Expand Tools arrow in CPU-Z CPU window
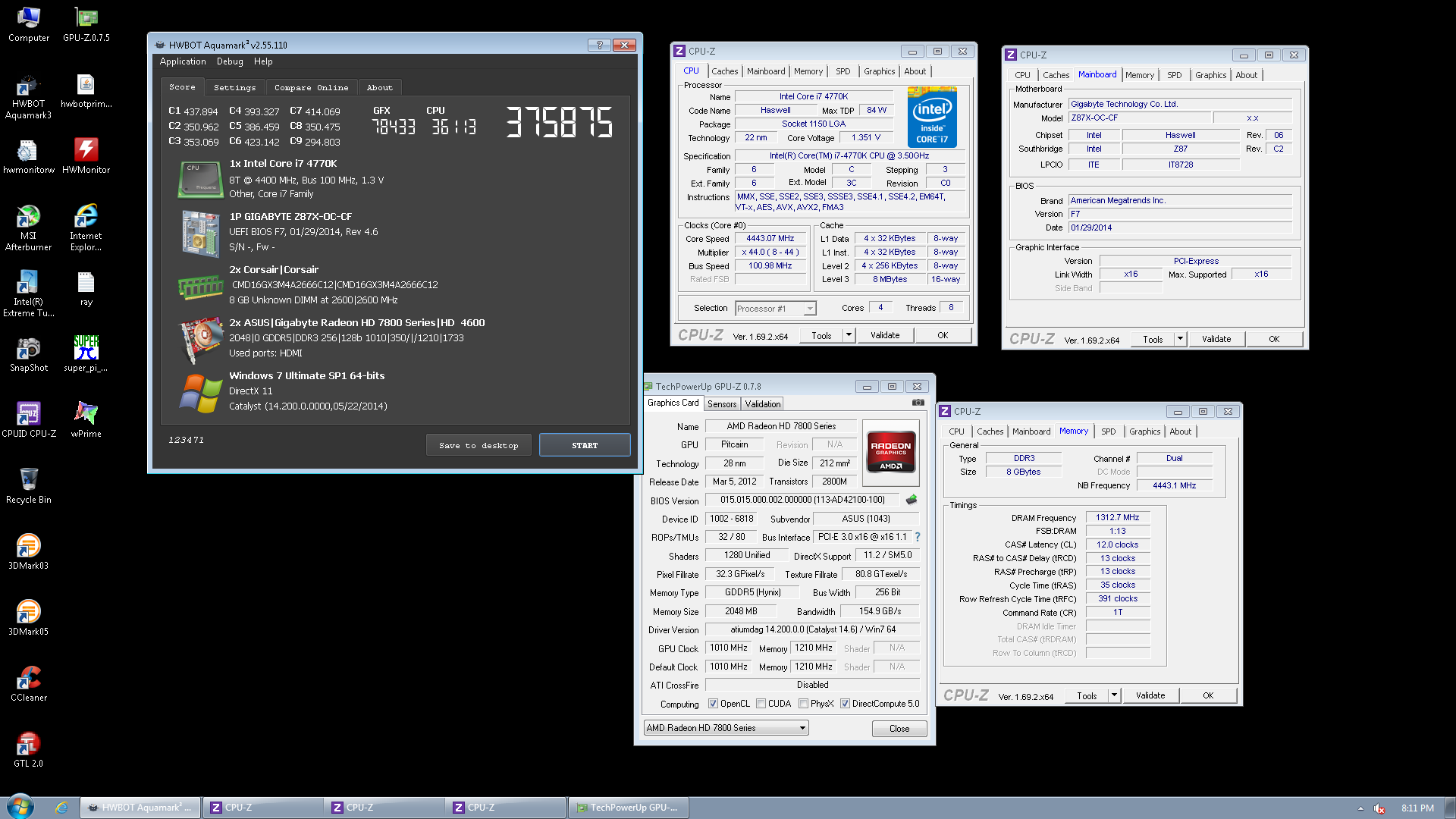The height and width of the screenshot is (819, 1456). (x=849, y=335)
